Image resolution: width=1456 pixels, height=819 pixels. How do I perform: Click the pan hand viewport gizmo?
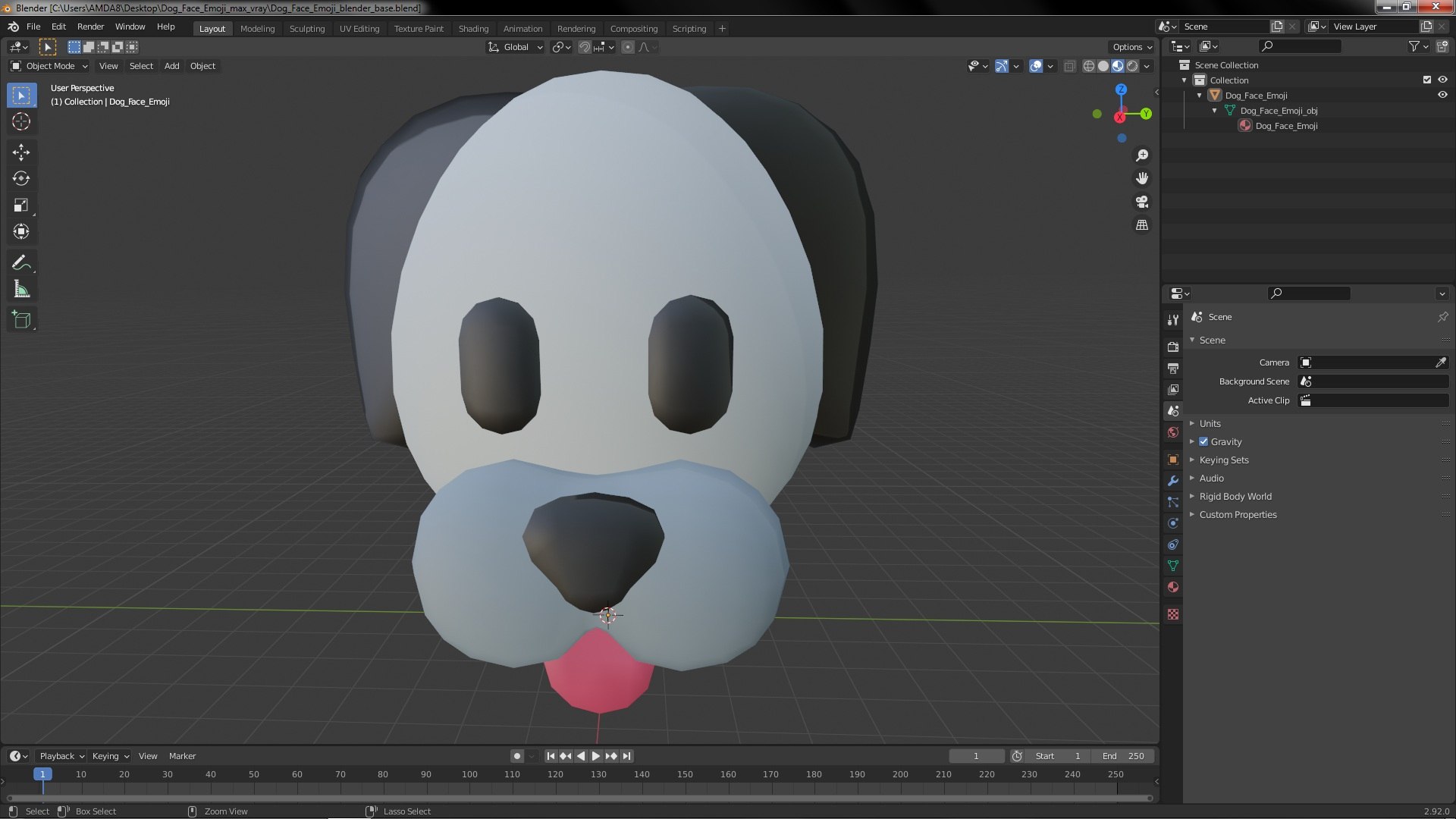coord(1142,178)
